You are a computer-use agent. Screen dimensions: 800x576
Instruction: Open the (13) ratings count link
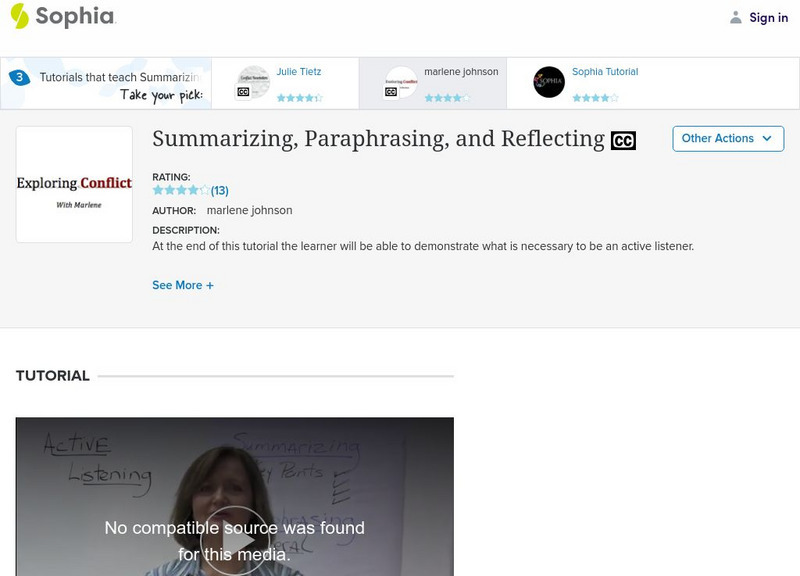pyautogui.click(x=219, y=191)
